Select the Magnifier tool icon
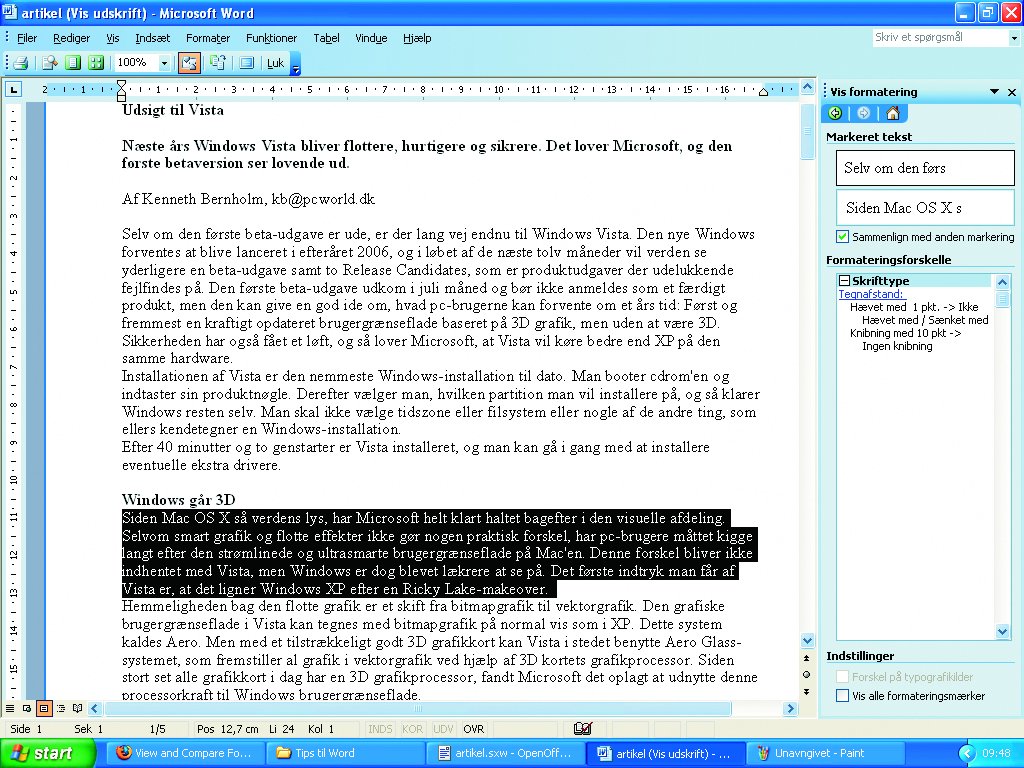The image size is (1024, 768). (50, 63)
